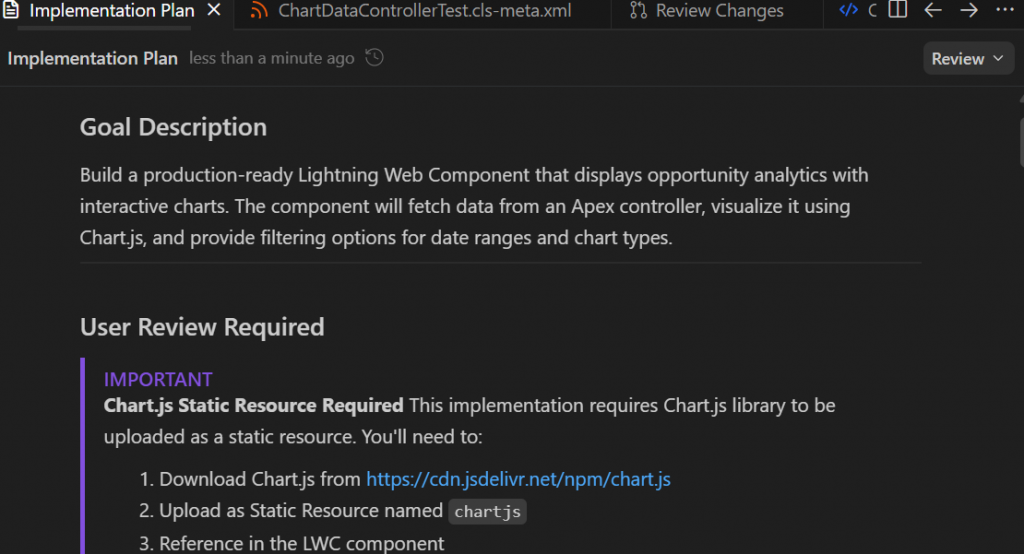This screenshot has height=554, width=1024.
Task: Select the Implementation Plan tab
Action: coord(111,11)
